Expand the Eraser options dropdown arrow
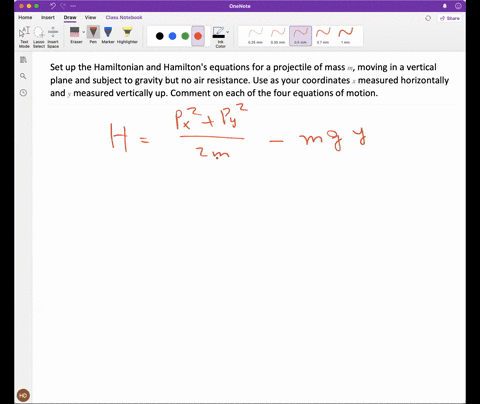480x404 pixels. coord(83,32)
